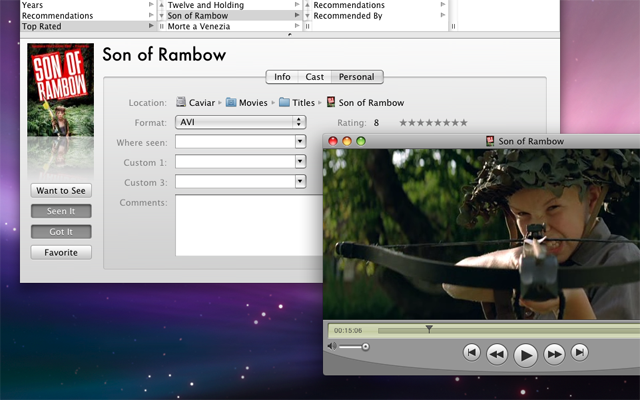
Task: Skip to beginning of the movie
Action: coord(471,352)
